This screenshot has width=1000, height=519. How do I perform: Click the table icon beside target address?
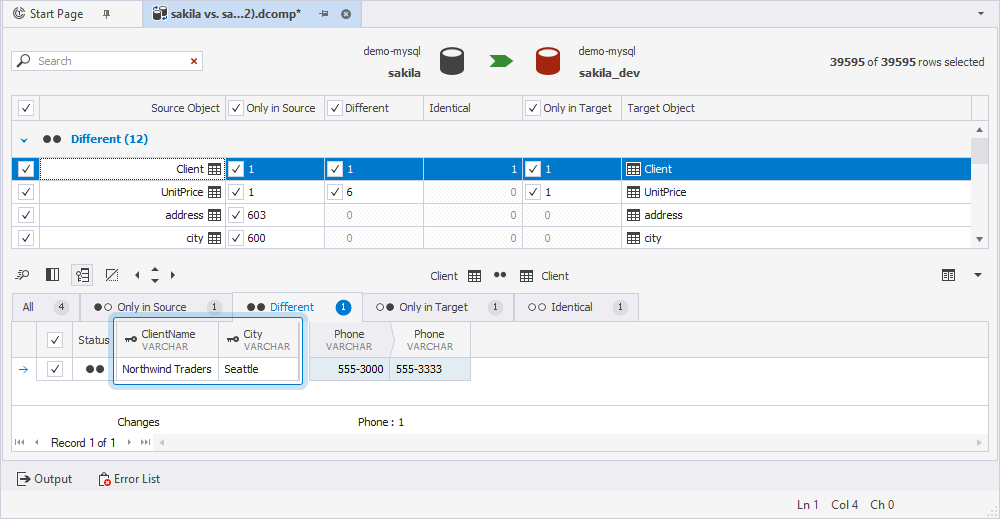point(633,215)
